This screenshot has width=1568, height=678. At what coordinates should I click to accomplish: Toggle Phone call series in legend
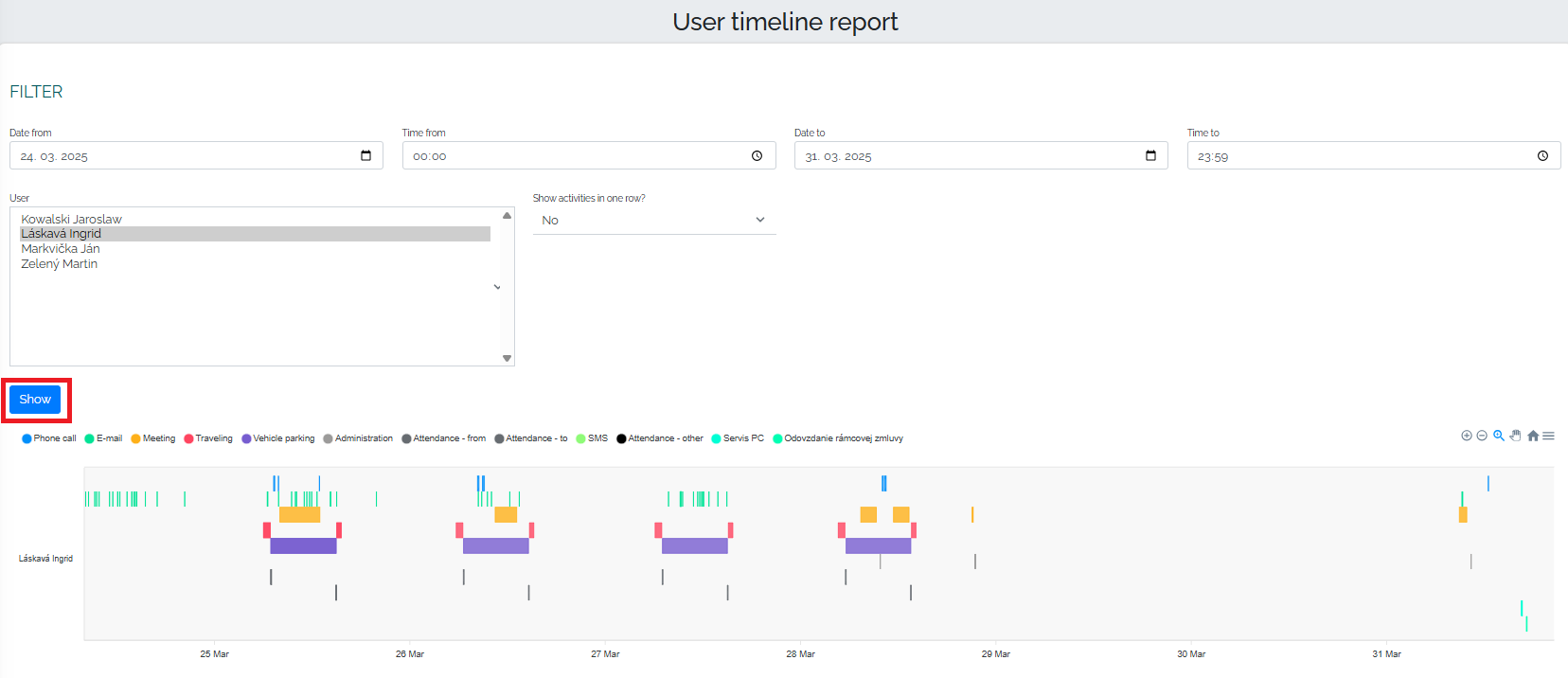[x=49, y=438]
